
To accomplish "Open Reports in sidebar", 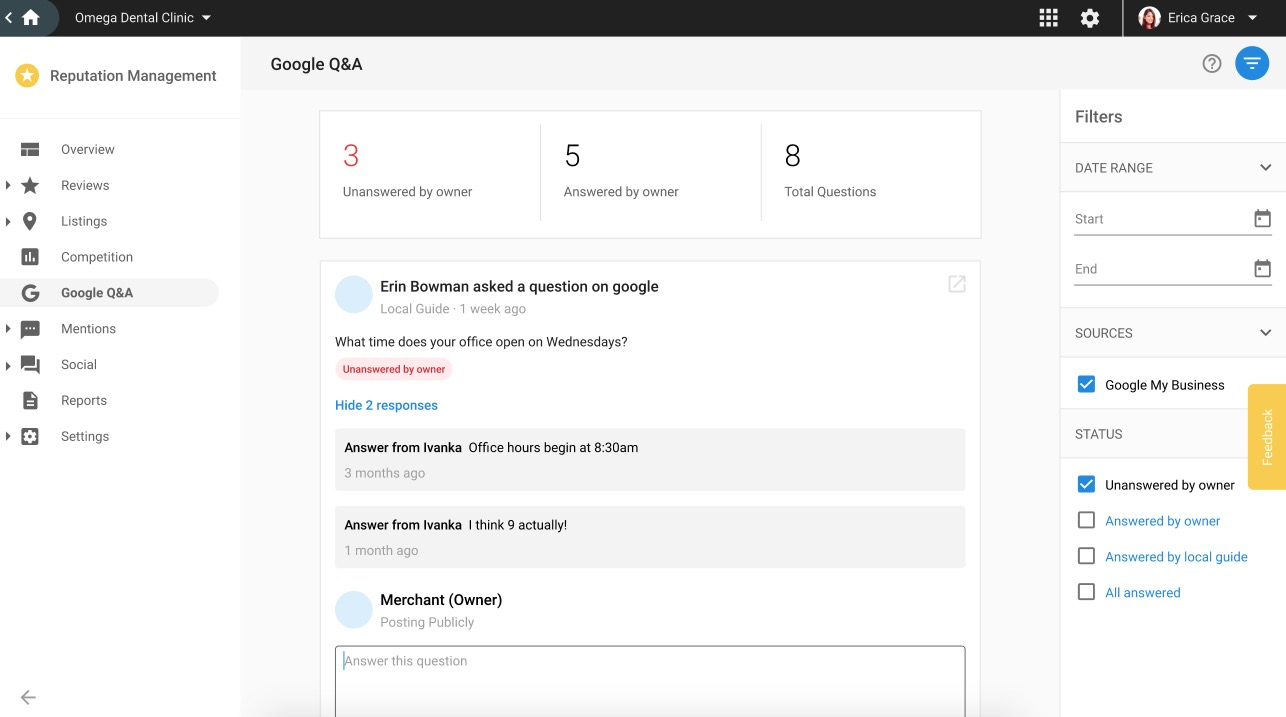I will pyautogui.click(x=84, y=400).
